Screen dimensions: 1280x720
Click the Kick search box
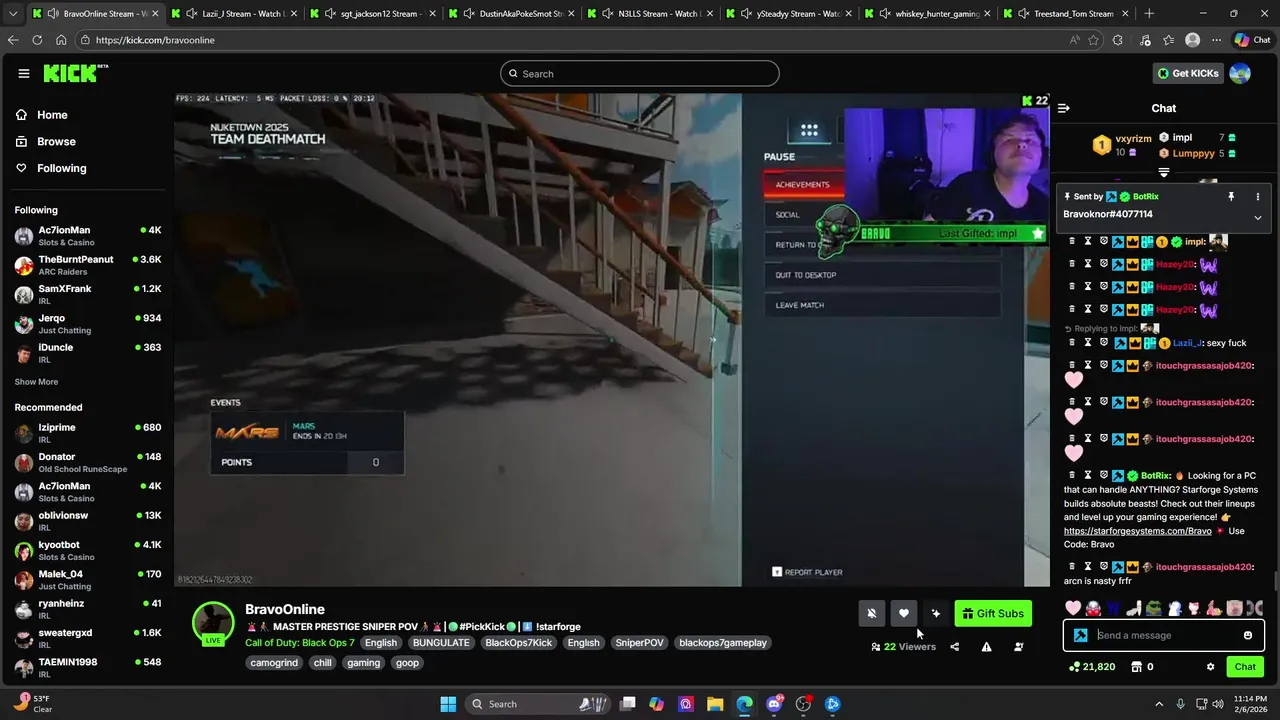click(x=640, y=73)
